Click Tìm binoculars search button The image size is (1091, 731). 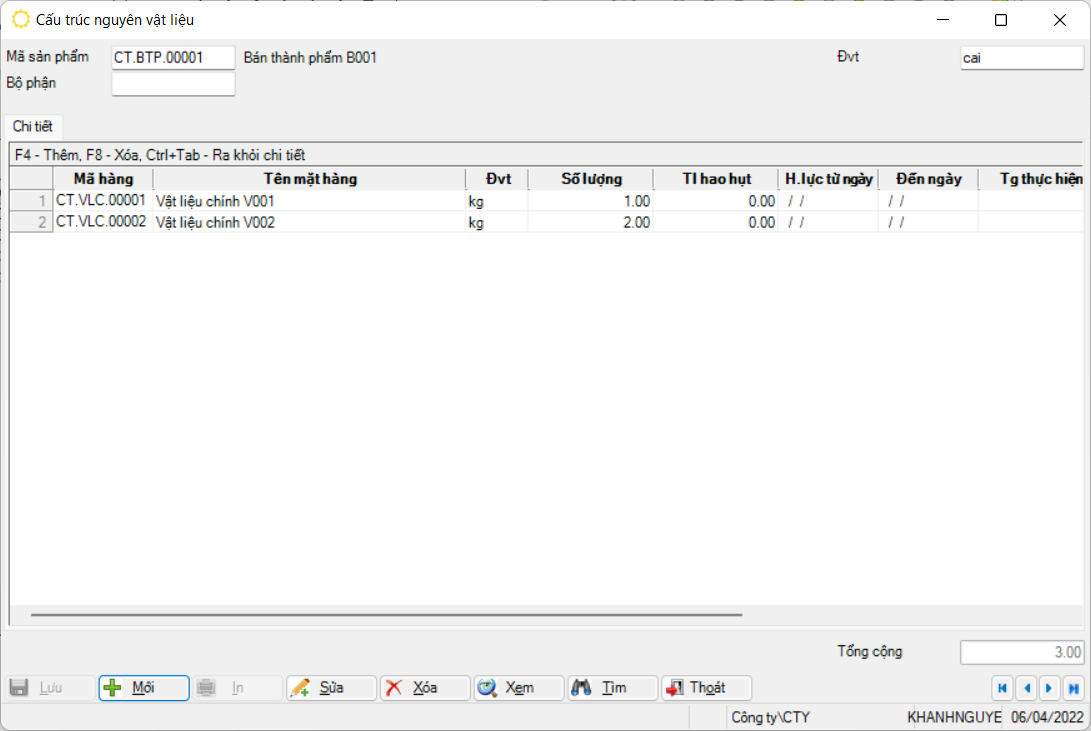coord(613,688)
